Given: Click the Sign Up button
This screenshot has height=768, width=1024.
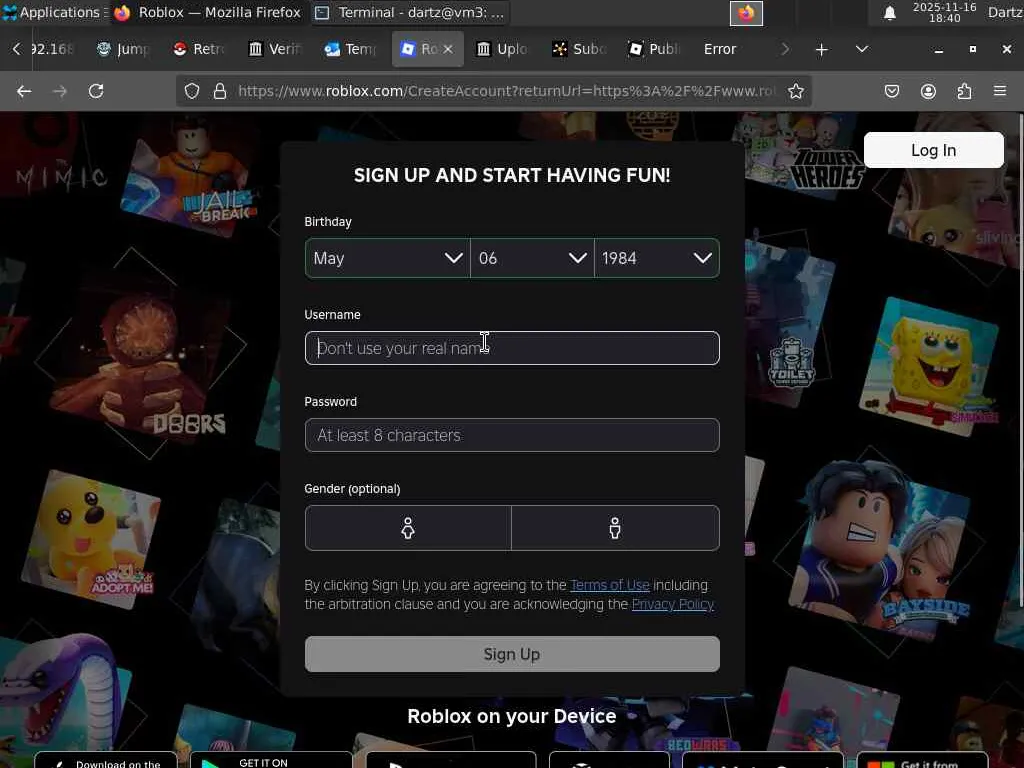Looking at the screenshot, I should [512, 654].
